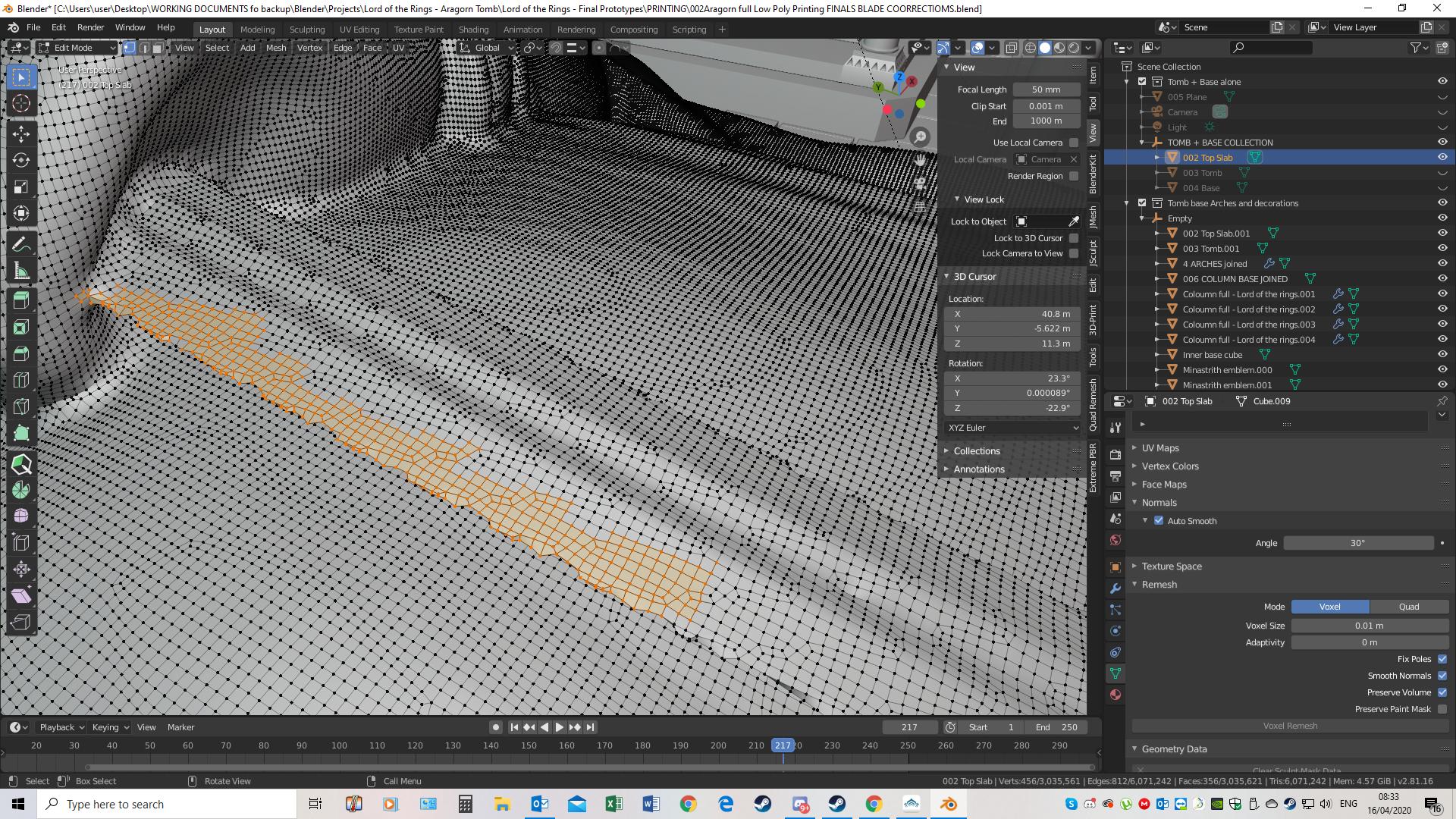Screen dimensions: 1456x819
Task: Open Render properties tab
Action: click(x=1115, y=454)
